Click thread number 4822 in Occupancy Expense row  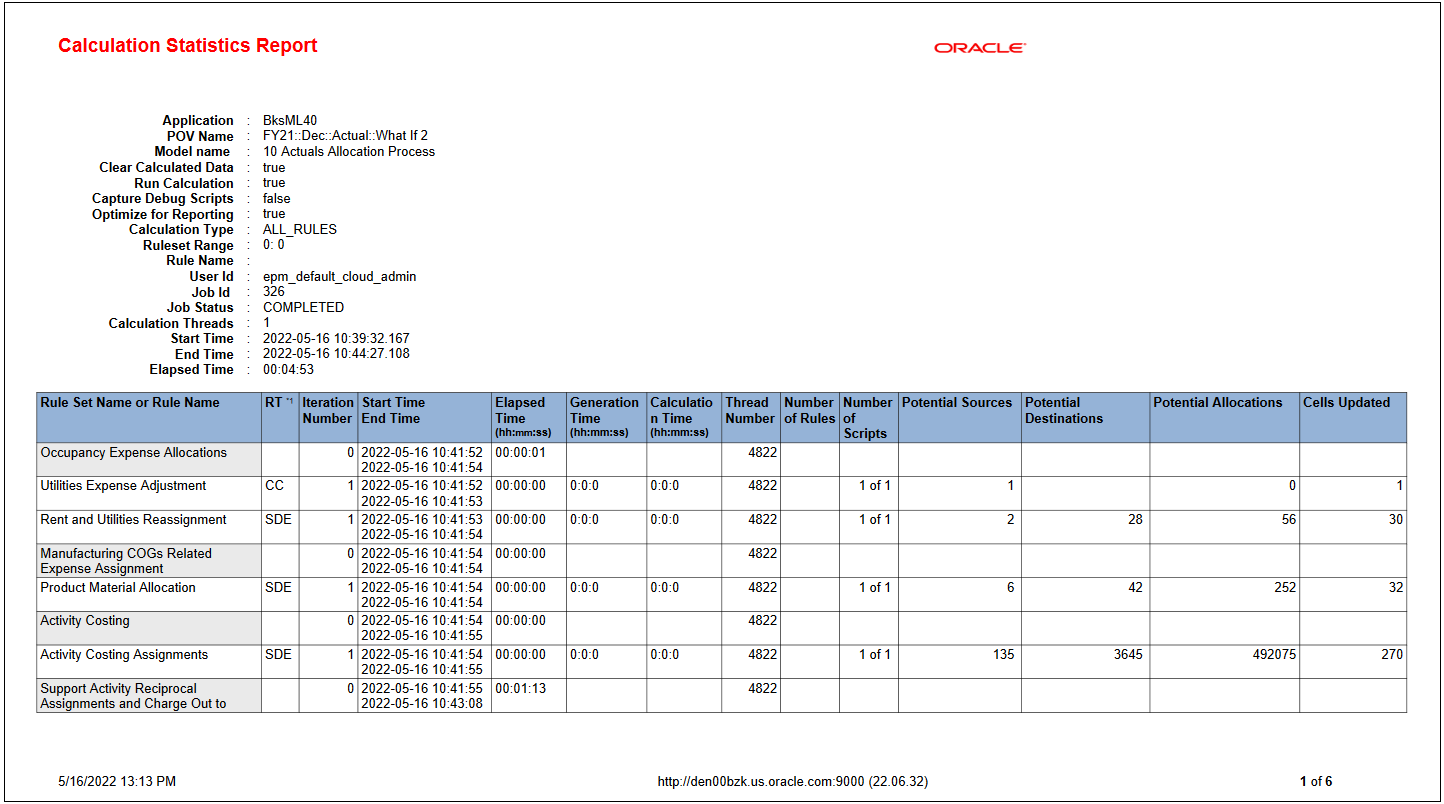point(762,453)
